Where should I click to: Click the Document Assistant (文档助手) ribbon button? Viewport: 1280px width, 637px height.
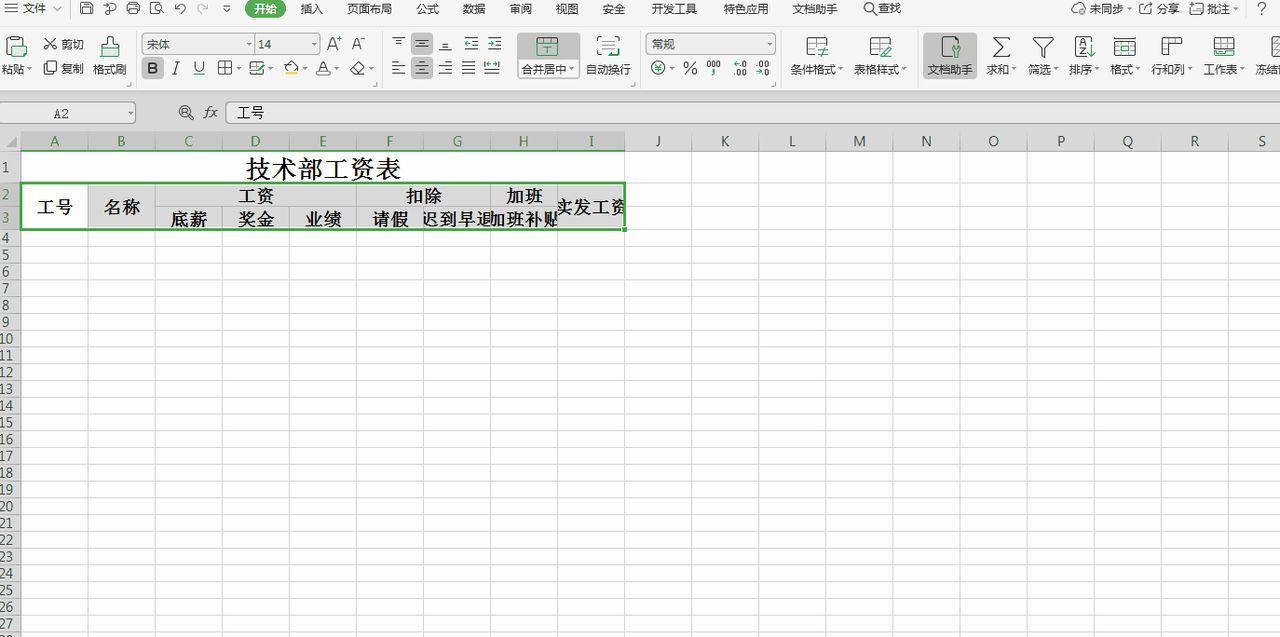tap(949, 56)
